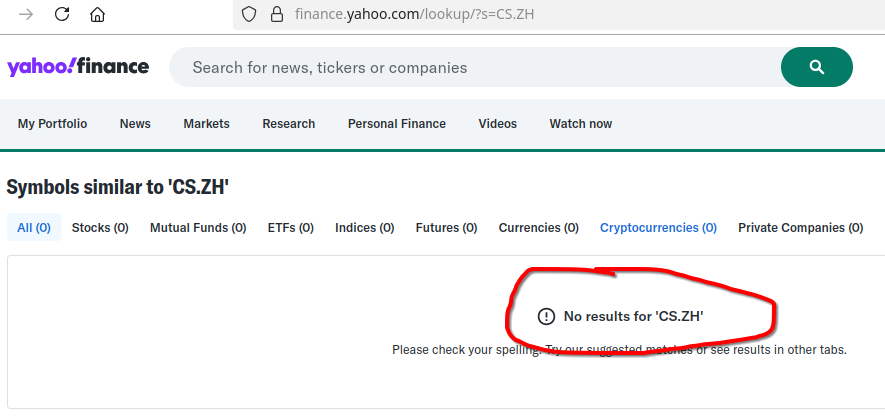The height and width of the screenshot is (418, 885).
Task: Switch to the Cryptocurrencies (0) tab
Action: point(658,228)
